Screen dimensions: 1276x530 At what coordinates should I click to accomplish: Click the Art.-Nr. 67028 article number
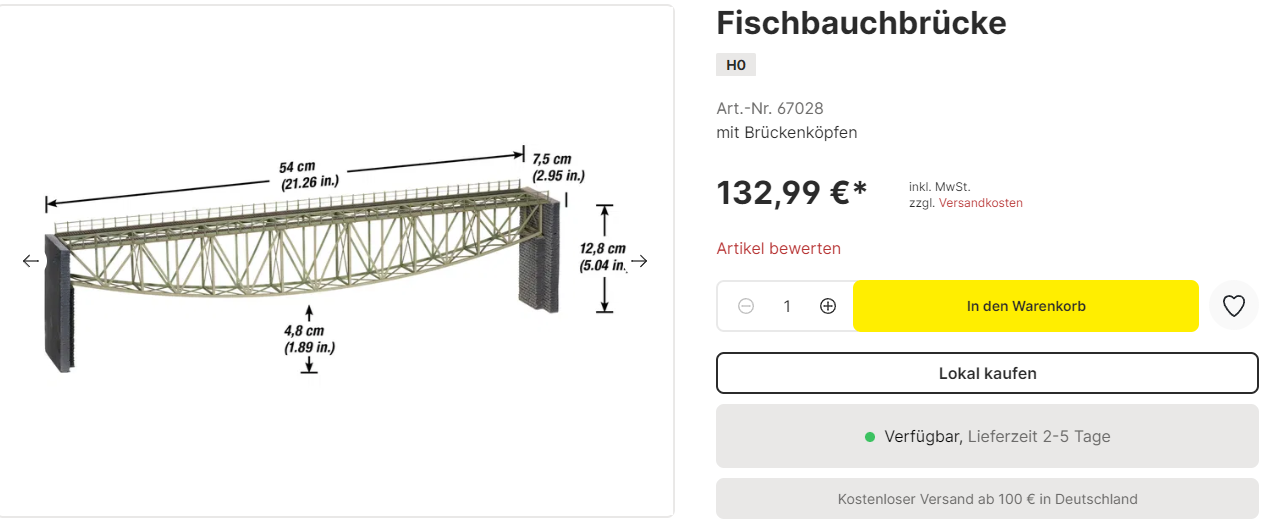point(770,108)
